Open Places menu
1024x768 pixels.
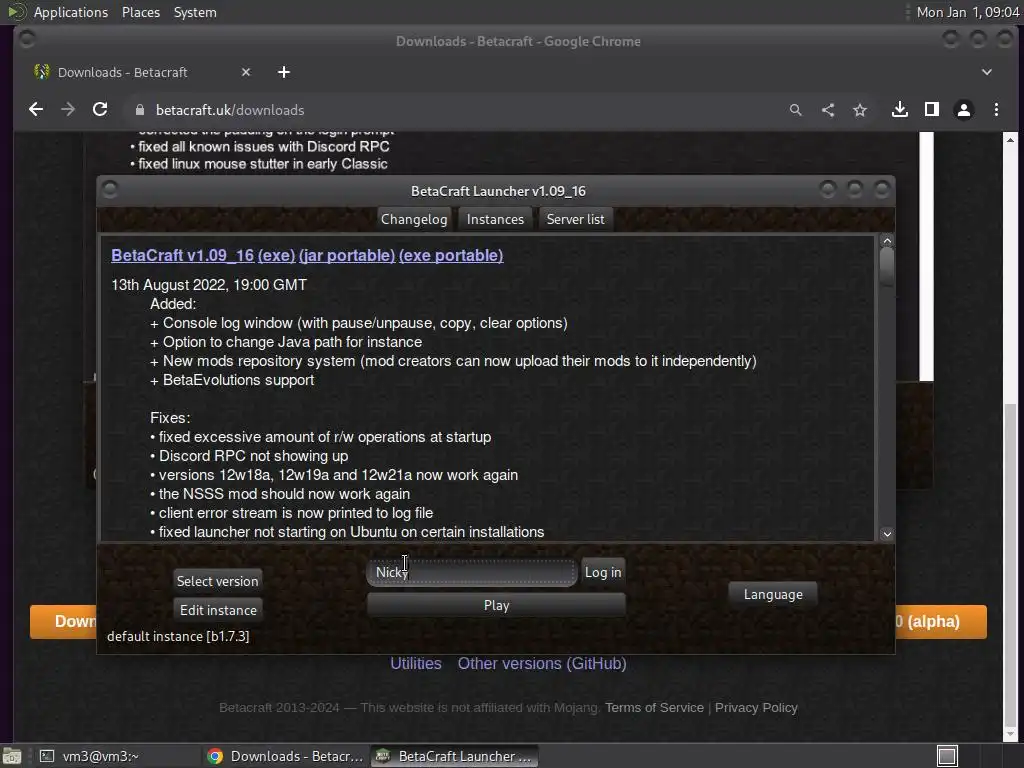coord(141,12)
